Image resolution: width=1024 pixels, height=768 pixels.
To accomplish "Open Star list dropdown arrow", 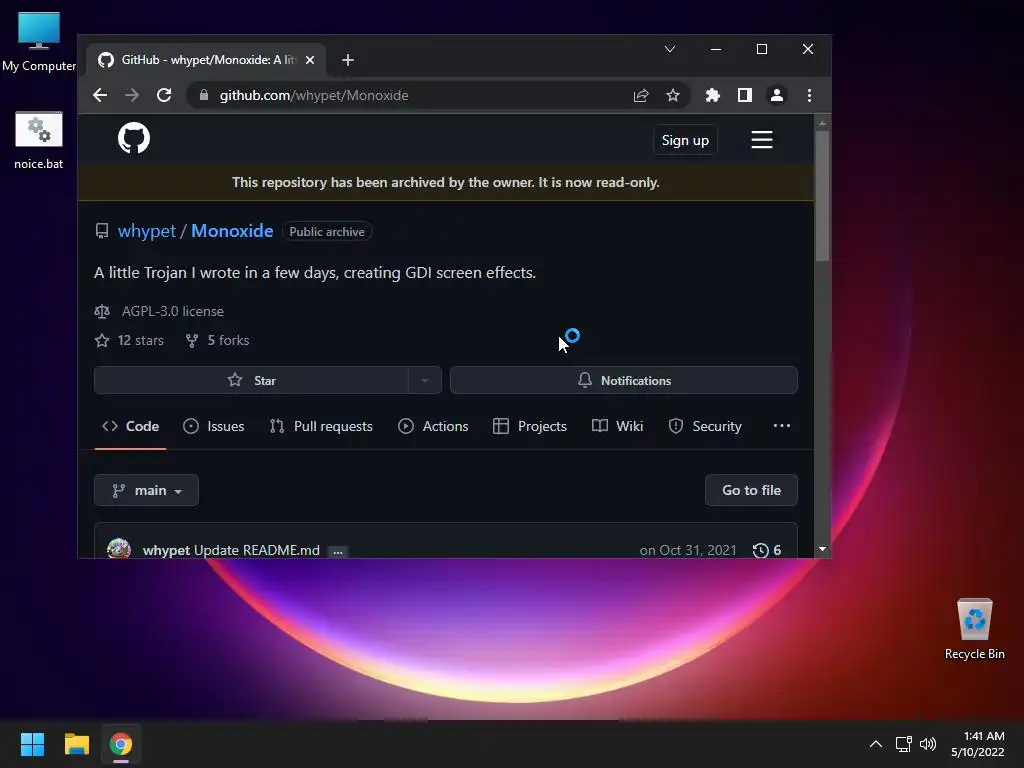I will tap(425, 381).
